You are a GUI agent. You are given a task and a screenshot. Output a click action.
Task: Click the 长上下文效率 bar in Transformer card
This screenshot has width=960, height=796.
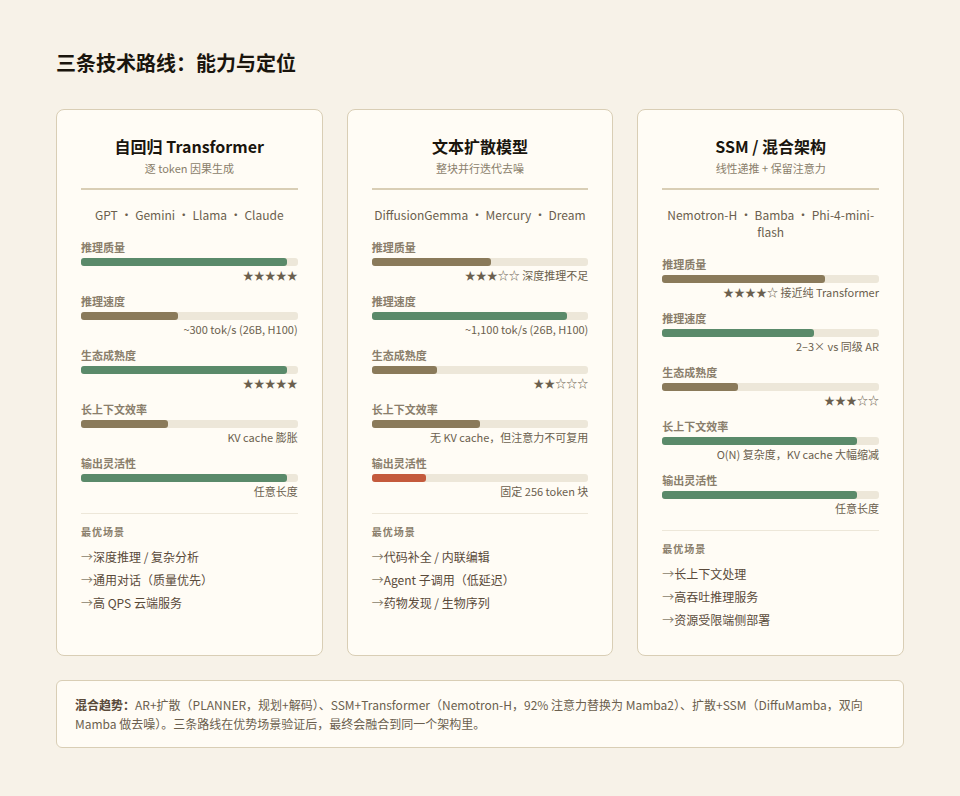tap(189, 424)
